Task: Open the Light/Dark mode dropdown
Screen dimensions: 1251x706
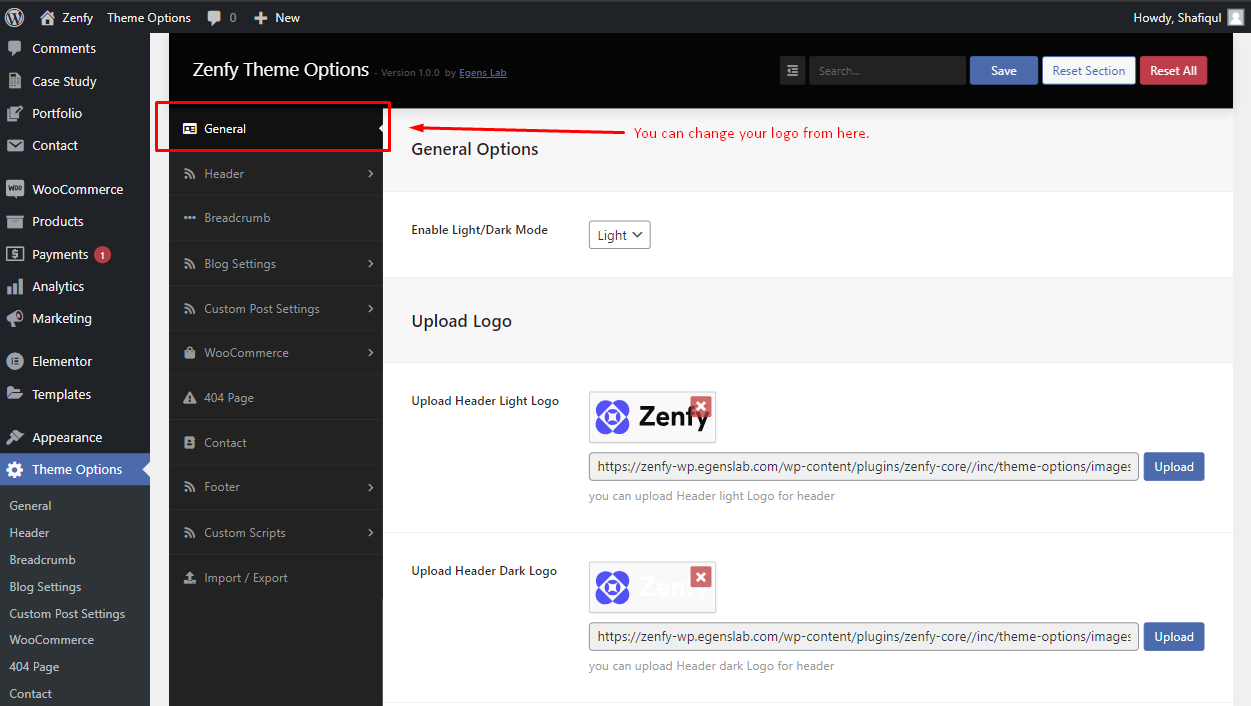Action: point(619,235)
